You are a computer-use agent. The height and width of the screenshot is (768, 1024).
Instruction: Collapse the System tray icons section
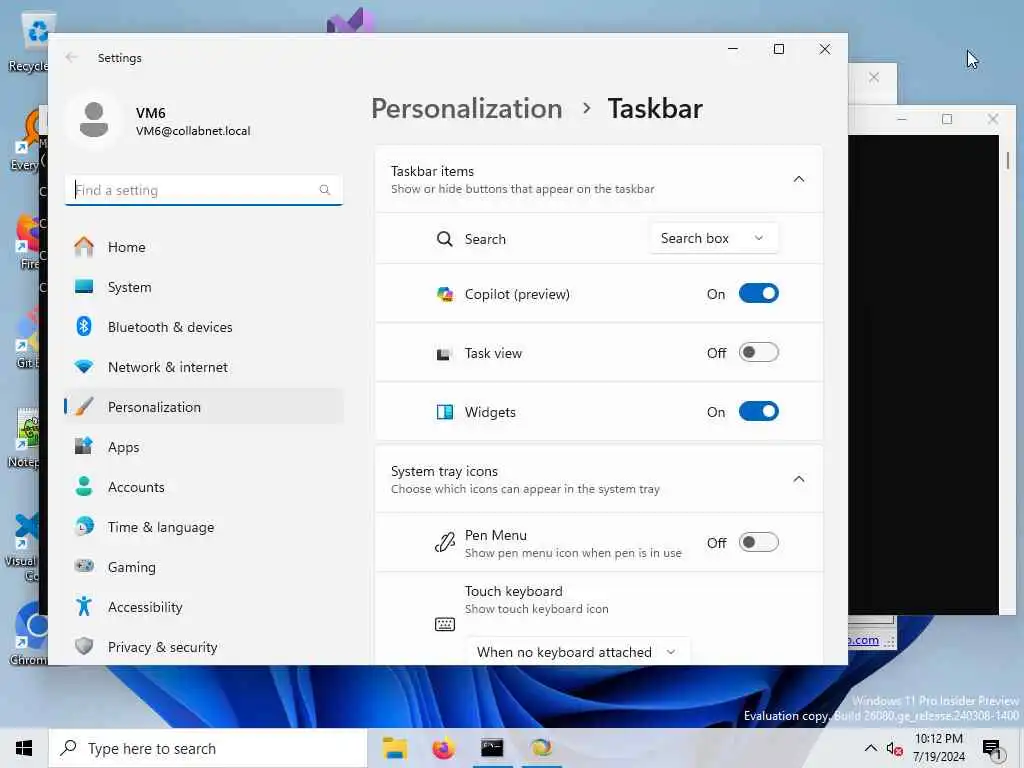[x=798, y=479]
